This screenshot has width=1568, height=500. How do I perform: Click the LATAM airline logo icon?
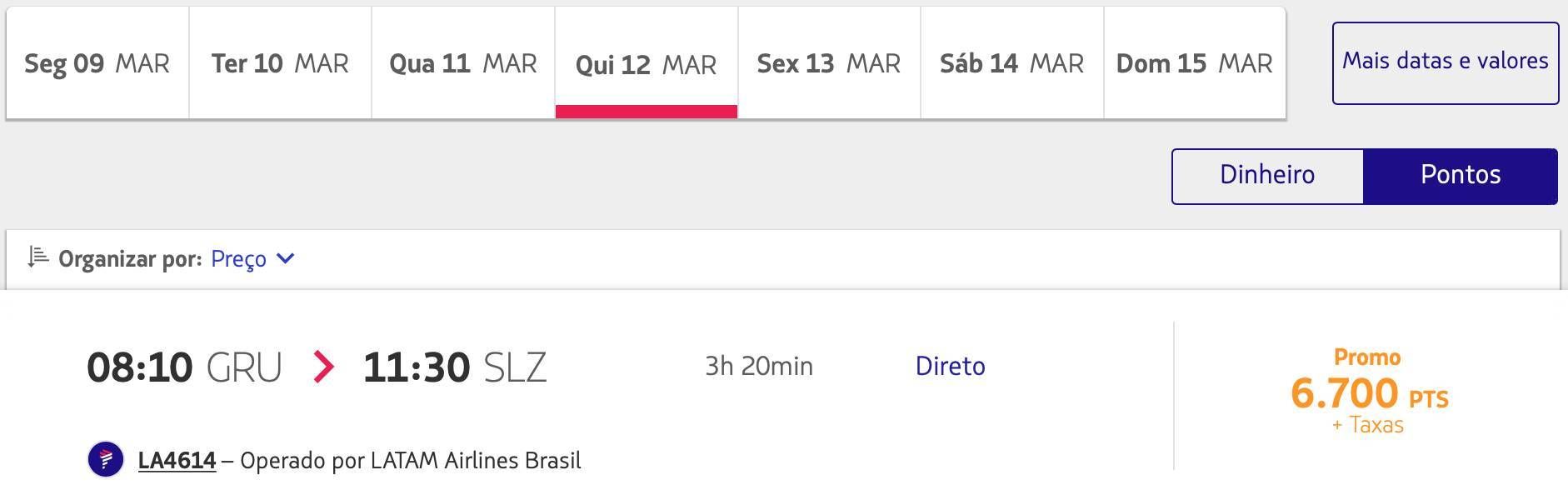click(106, 459)
